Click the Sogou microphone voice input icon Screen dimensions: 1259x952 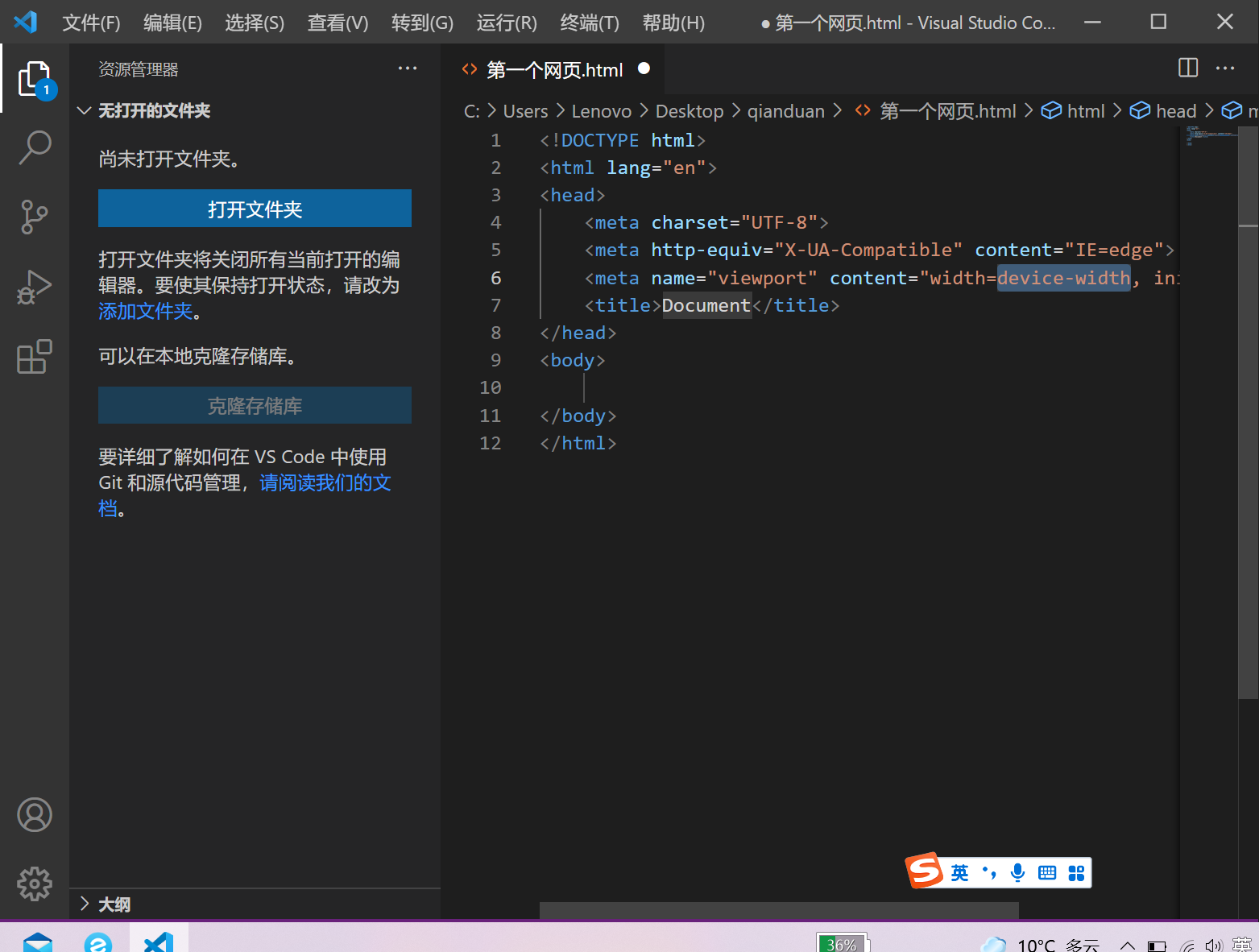pyautogui.click(x=1017, y=873)
